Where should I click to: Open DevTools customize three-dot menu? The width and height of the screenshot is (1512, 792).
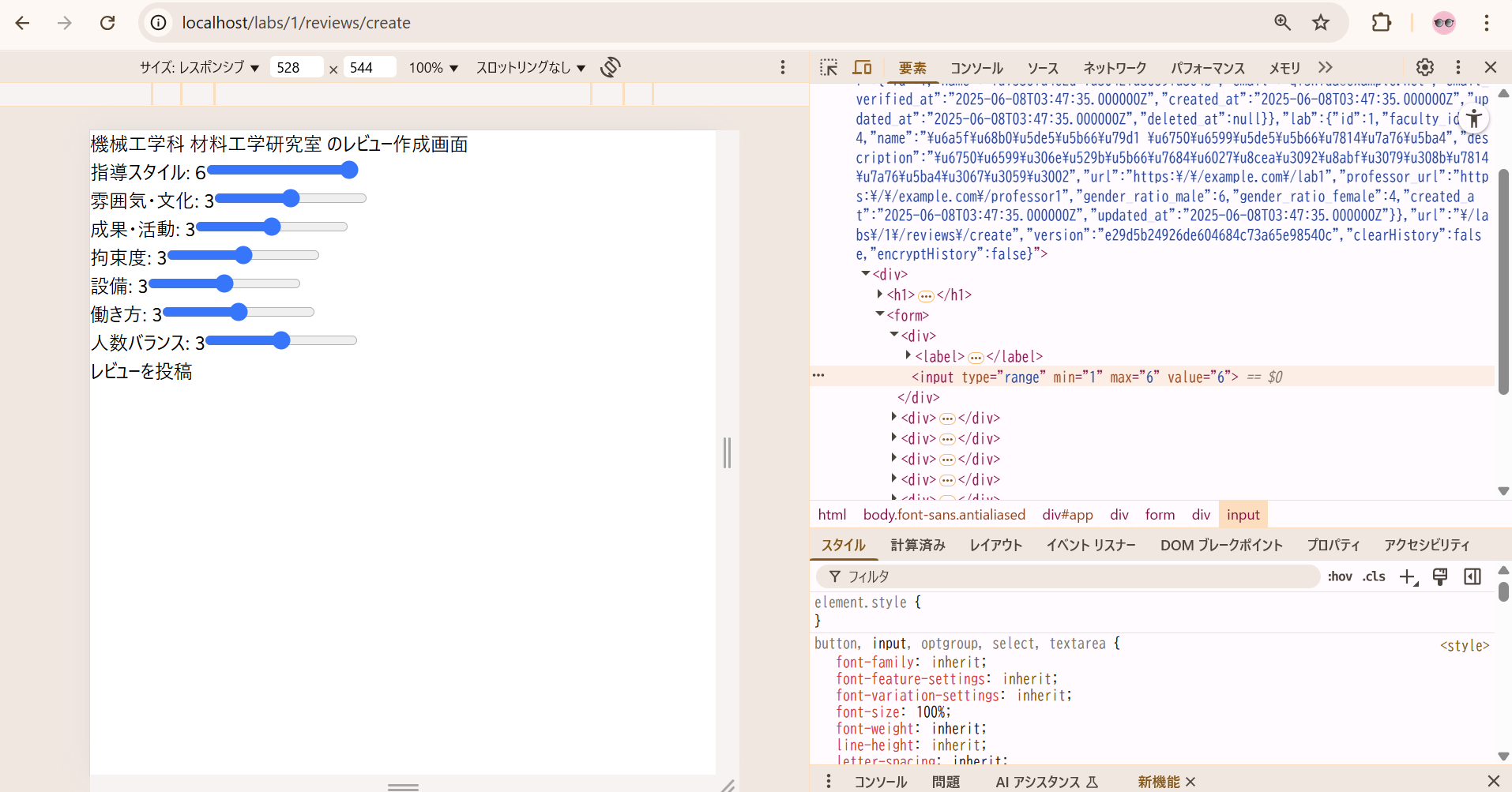pos(1458,67)
